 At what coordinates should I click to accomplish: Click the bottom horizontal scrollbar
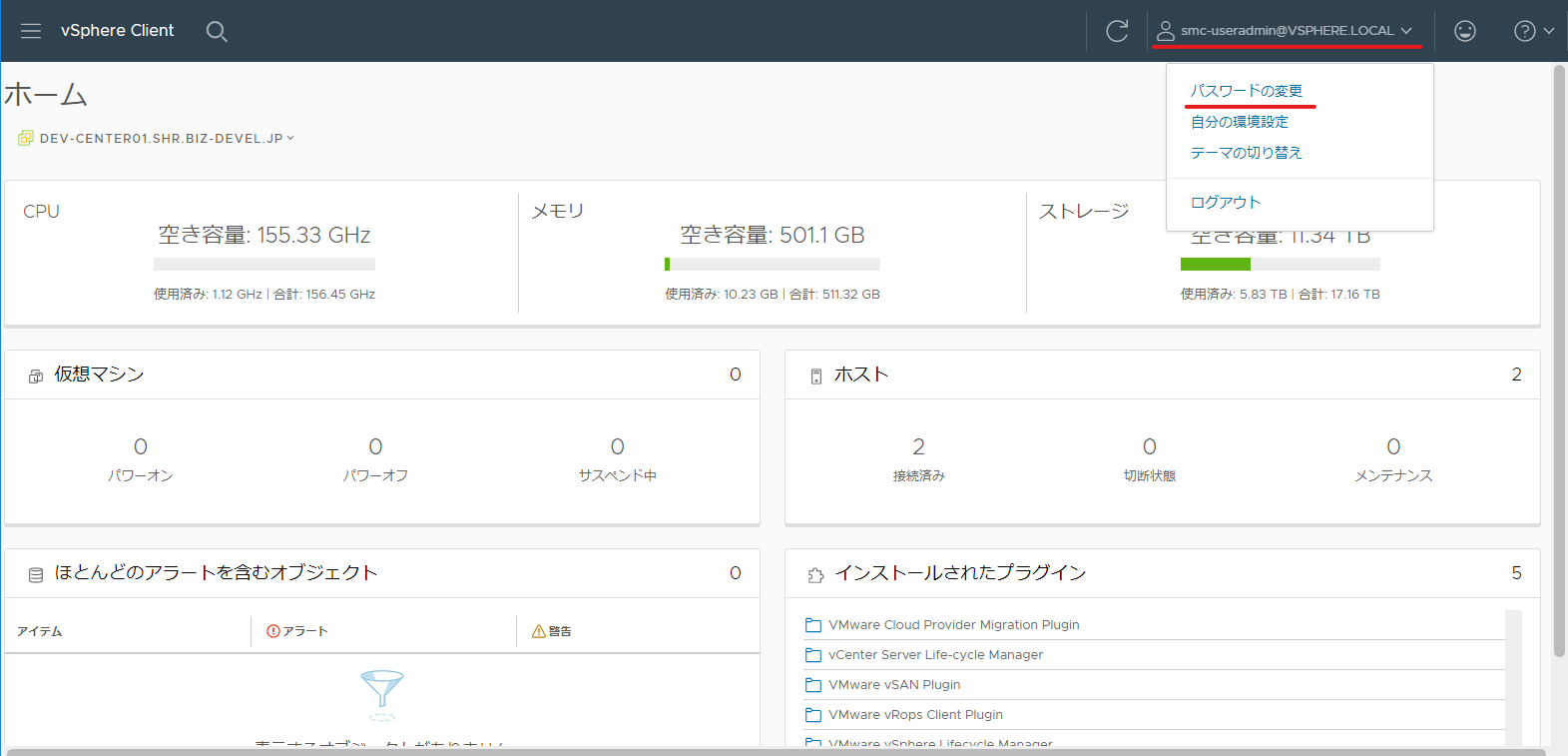776,751
